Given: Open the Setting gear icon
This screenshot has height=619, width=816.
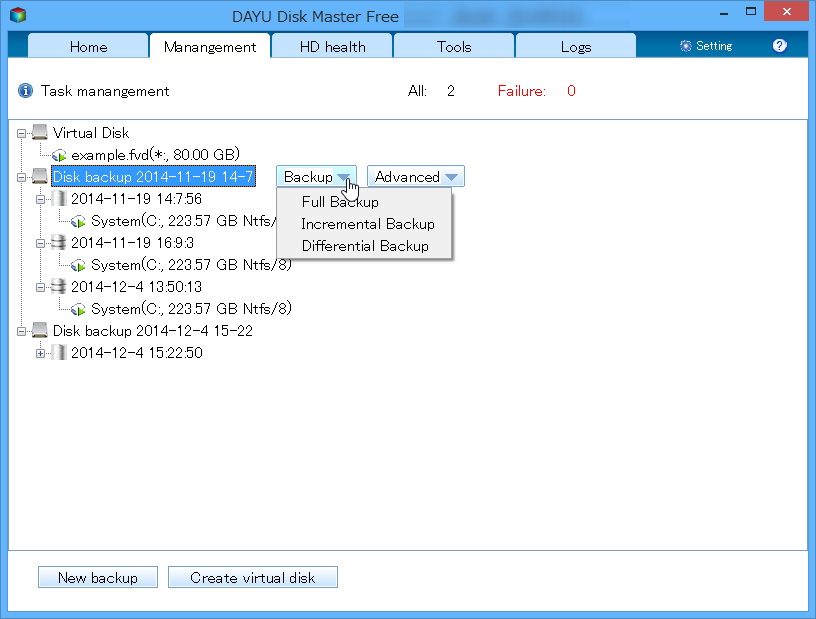Looking at the screenshot, I should [x=685, y=46].
